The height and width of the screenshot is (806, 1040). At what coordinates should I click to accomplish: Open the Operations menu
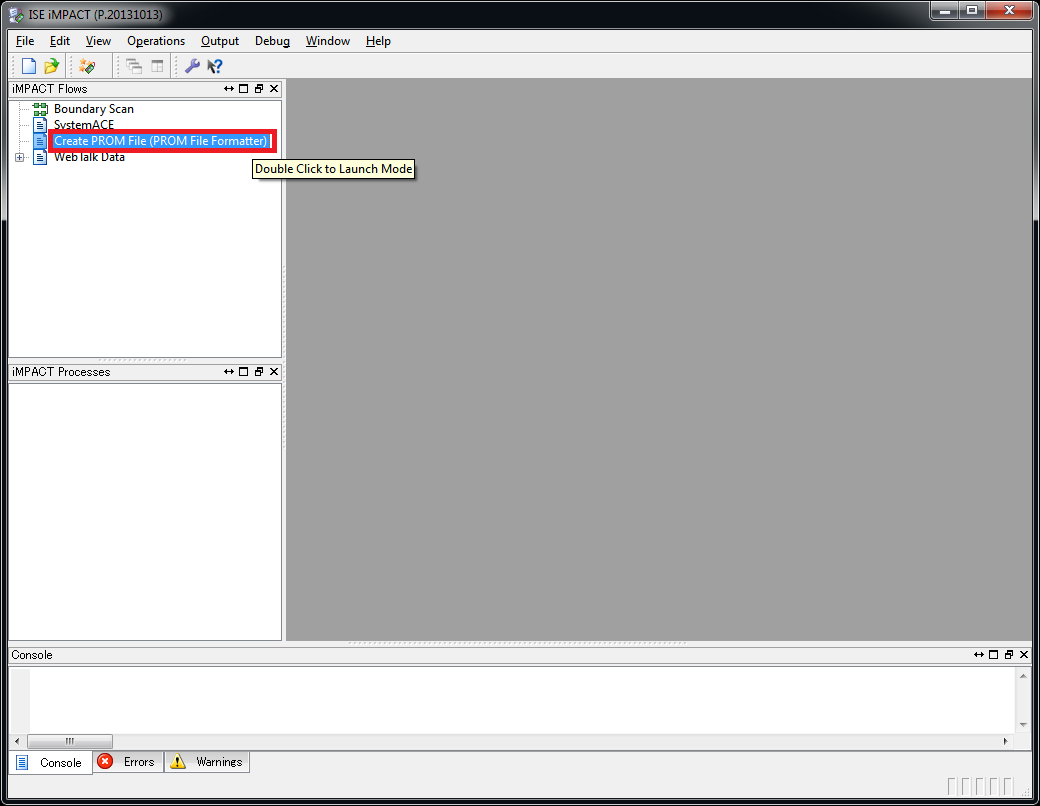point(156,41)
